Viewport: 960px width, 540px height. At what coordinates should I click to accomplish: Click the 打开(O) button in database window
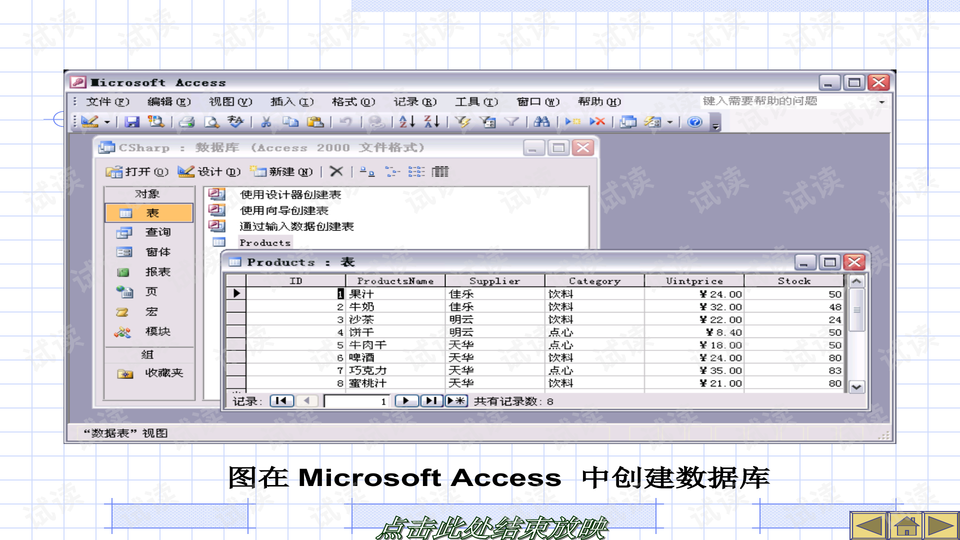tap(137, 172)
